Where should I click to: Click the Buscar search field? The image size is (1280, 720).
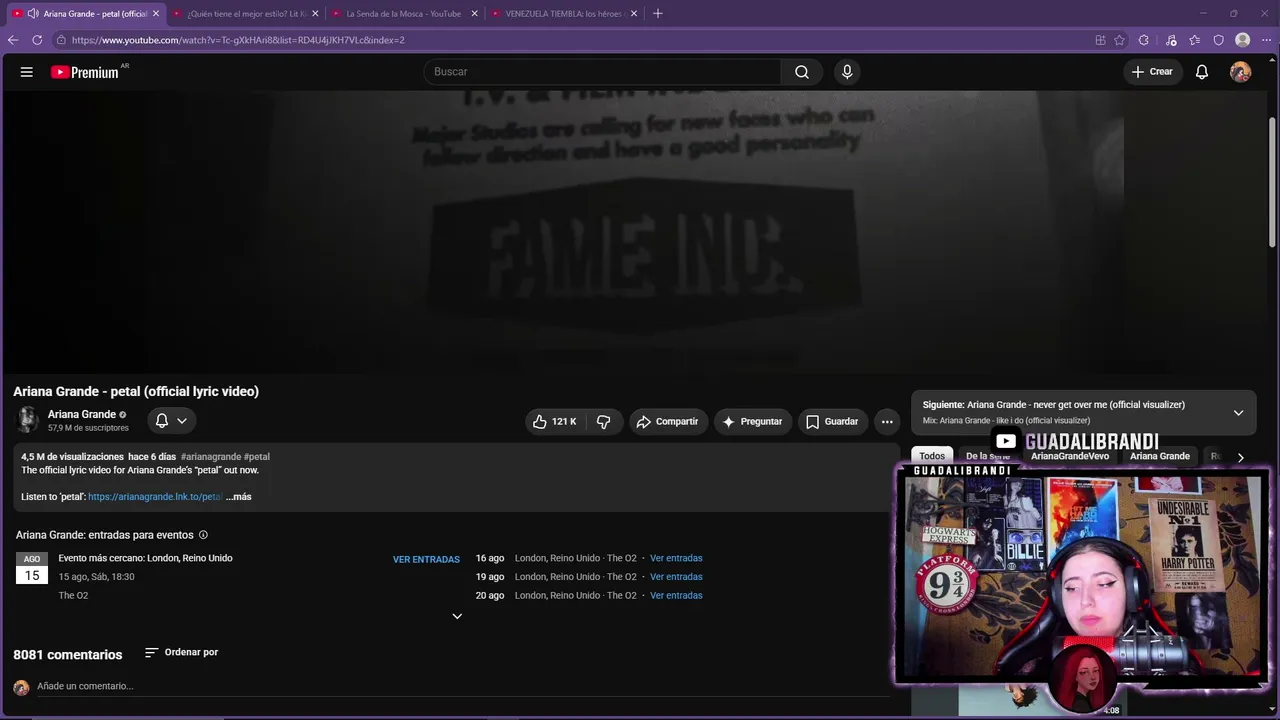(x=602, y=72)
